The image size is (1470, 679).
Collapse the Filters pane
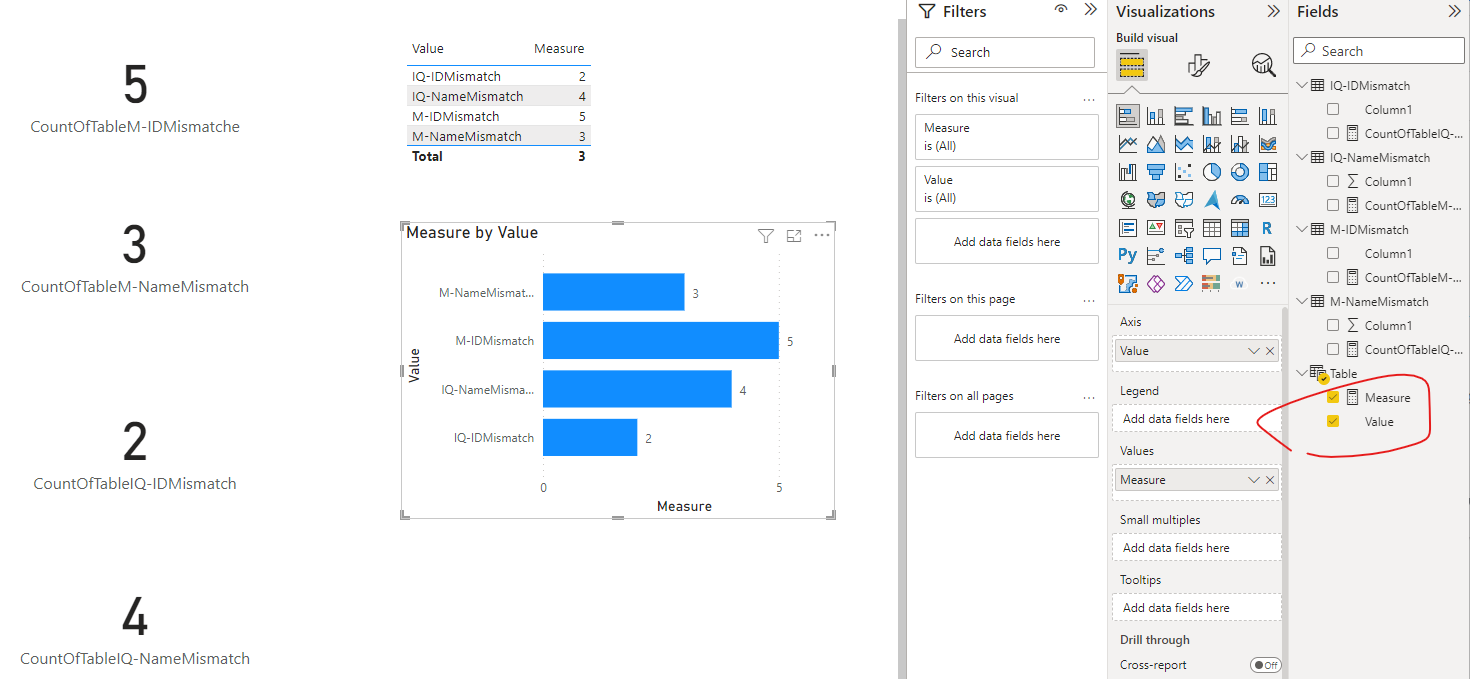click(1090, 10)
